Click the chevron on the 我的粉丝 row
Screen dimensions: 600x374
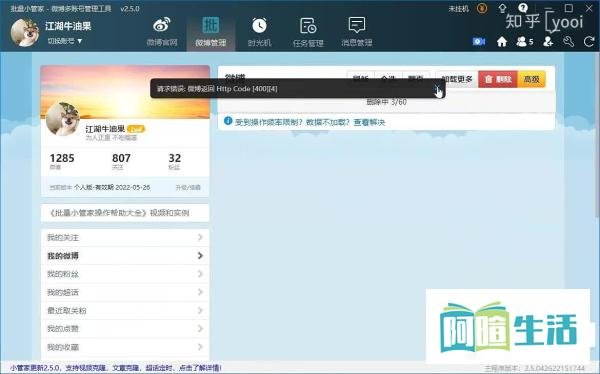200,274
